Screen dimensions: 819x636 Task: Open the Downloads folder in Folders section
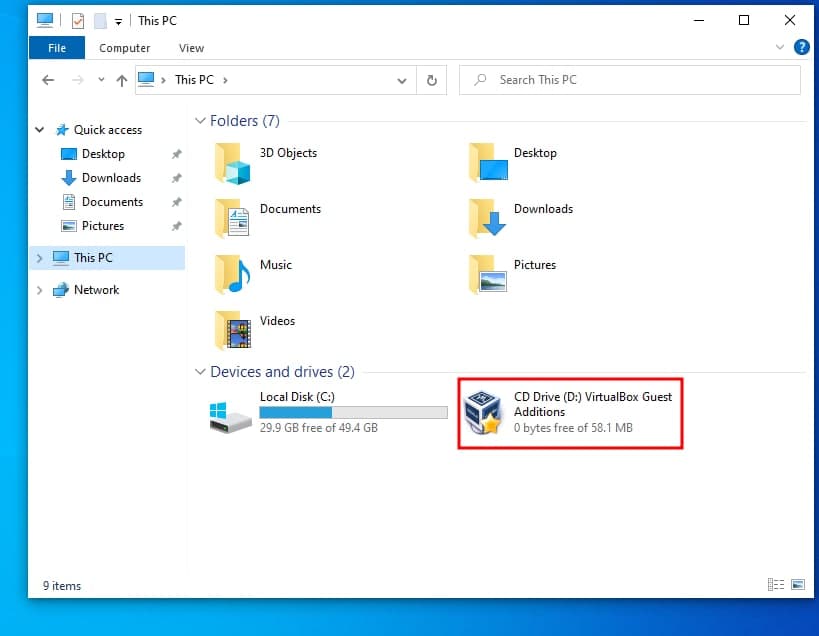pyautogui.click(x=488, y=219)
